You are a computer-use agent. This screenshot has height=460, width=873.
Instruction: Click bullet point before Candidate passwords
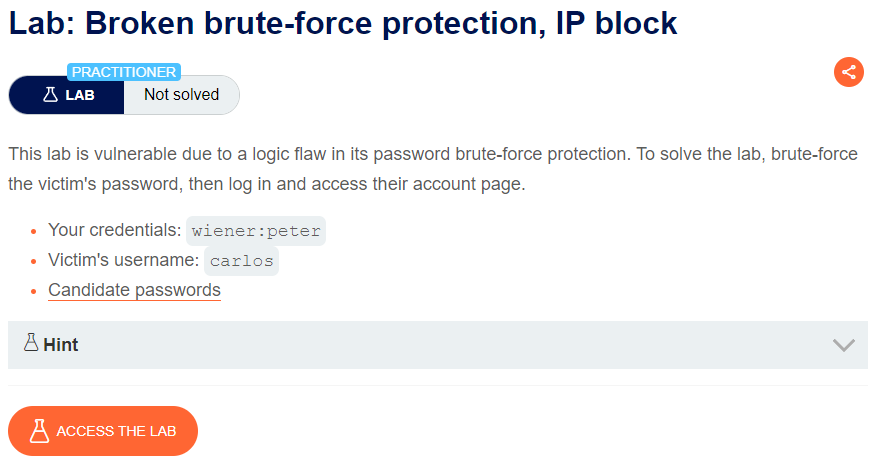point(34,291)
